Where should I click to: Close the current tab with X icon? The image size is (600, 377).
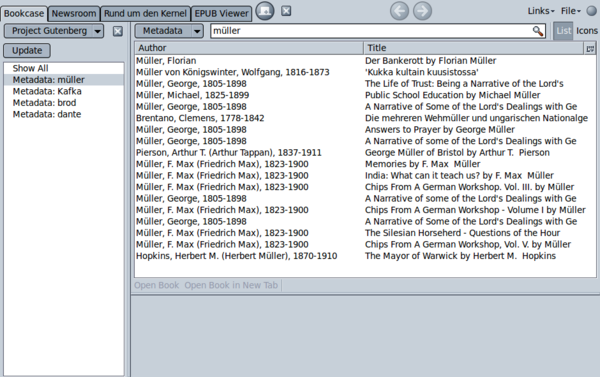(286, 11)
